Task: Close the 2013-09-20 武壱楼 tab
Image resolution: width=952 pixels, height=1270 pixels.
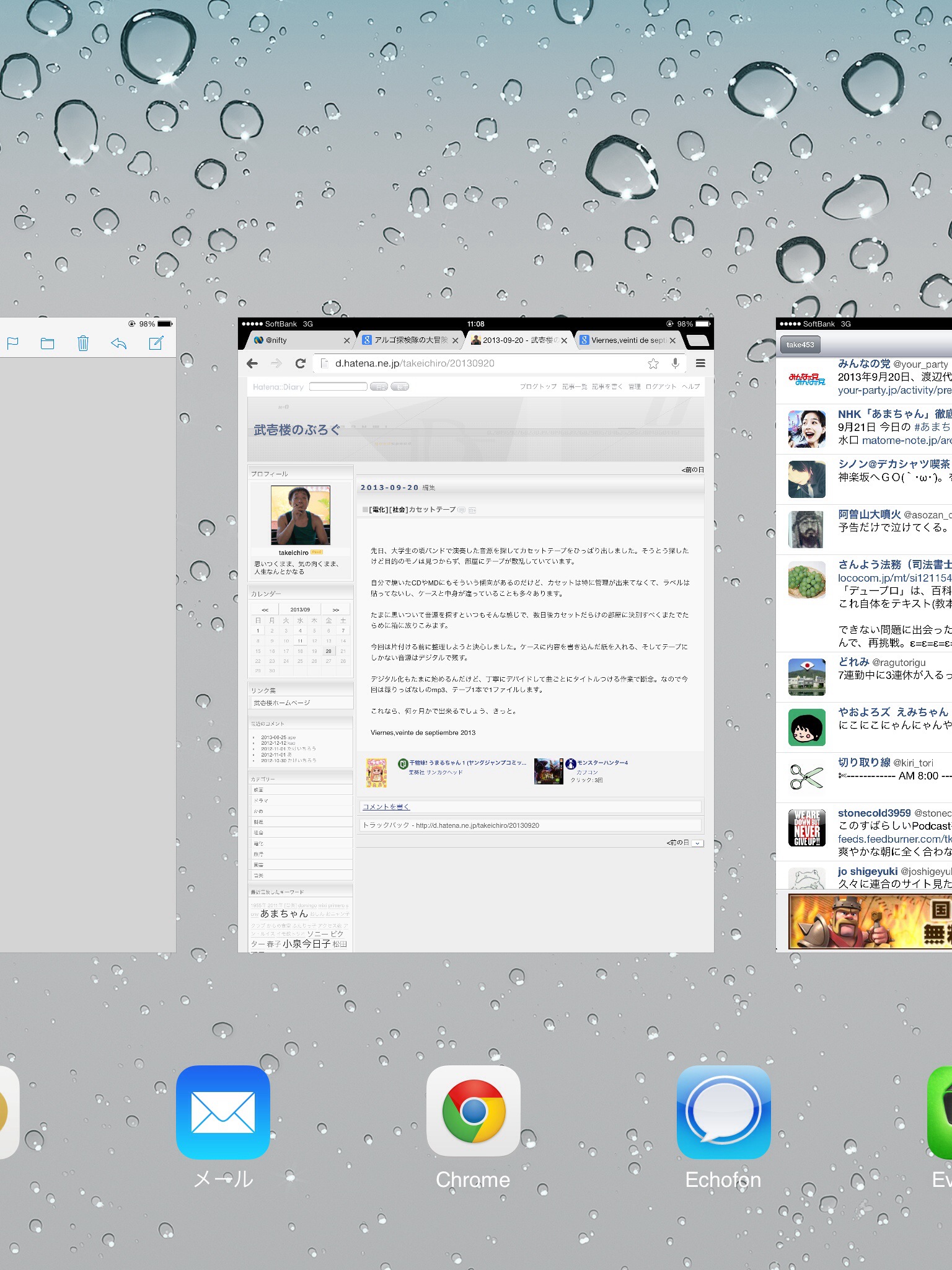Action: point(564,340)
